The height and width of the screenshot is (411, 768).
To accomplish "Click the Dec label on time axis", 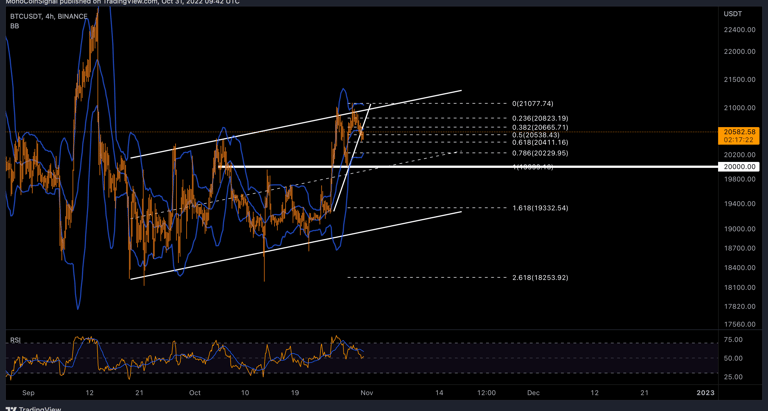I will 533,393.
